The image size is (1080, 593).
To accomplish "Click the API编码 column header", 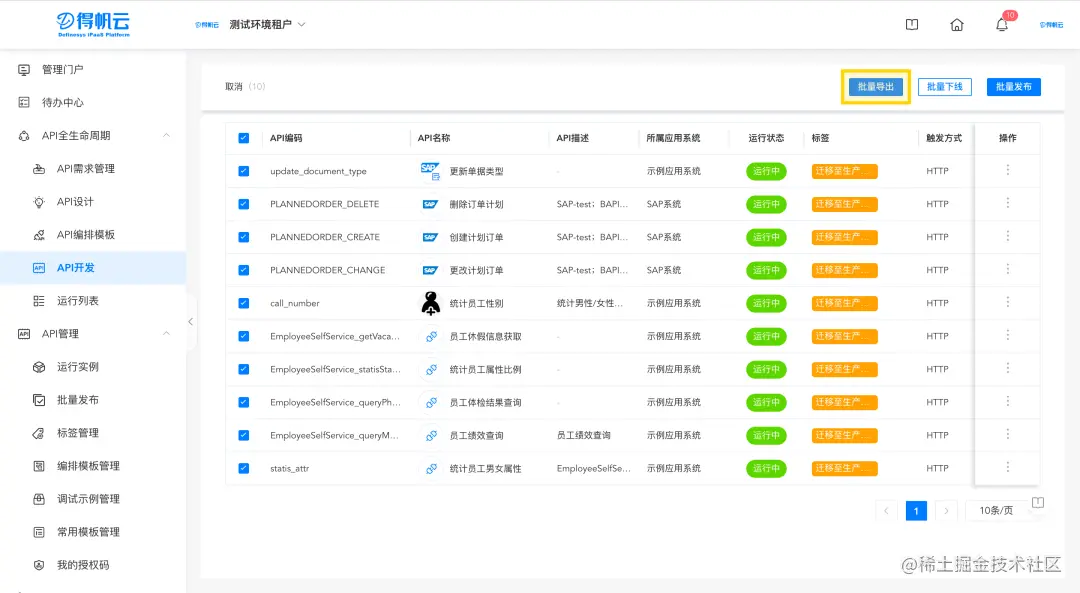I will (286, 138).
